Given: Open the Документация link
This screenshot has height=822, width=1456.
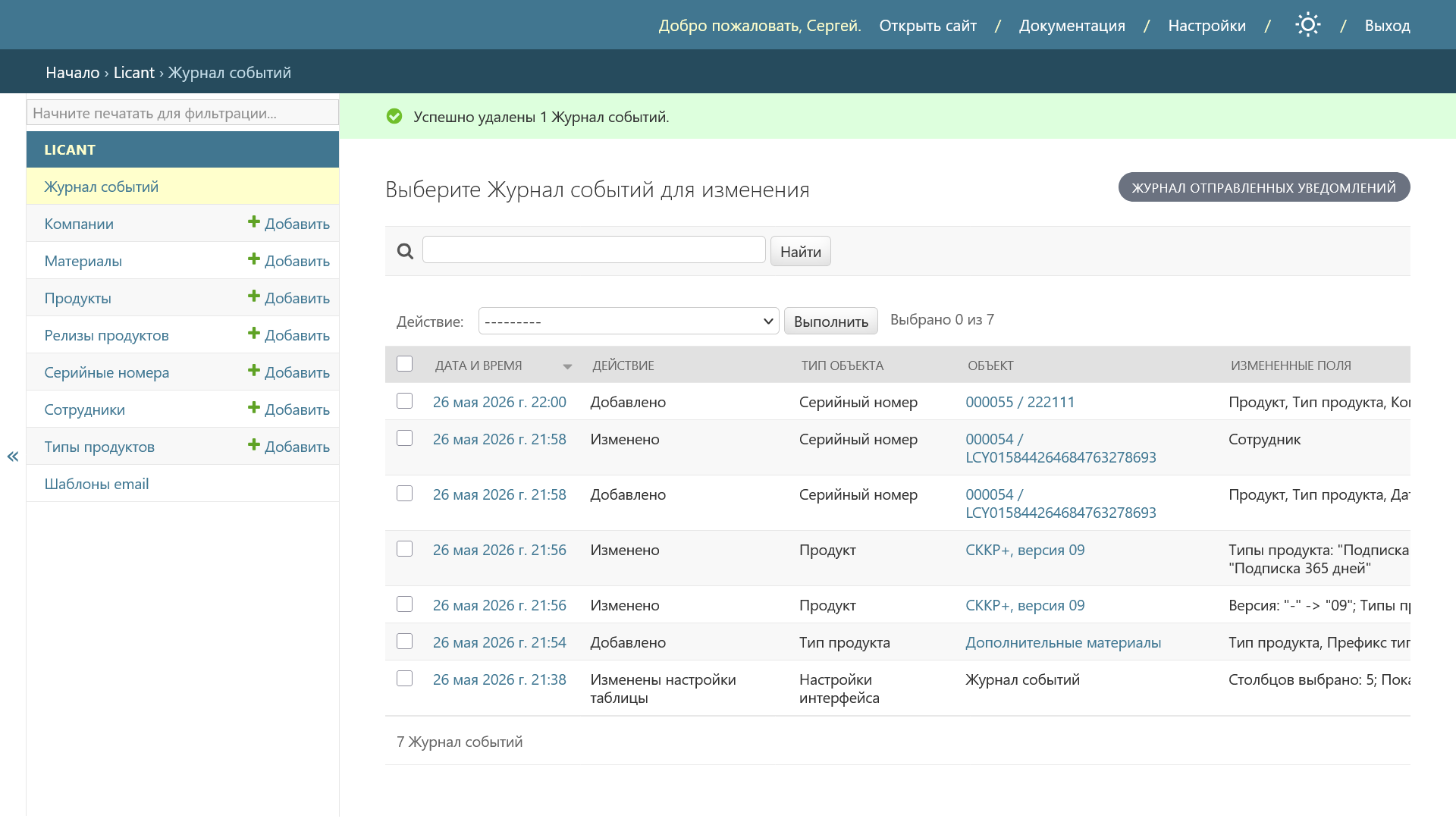Looking at the screenshot, I should pos(1072,26).
